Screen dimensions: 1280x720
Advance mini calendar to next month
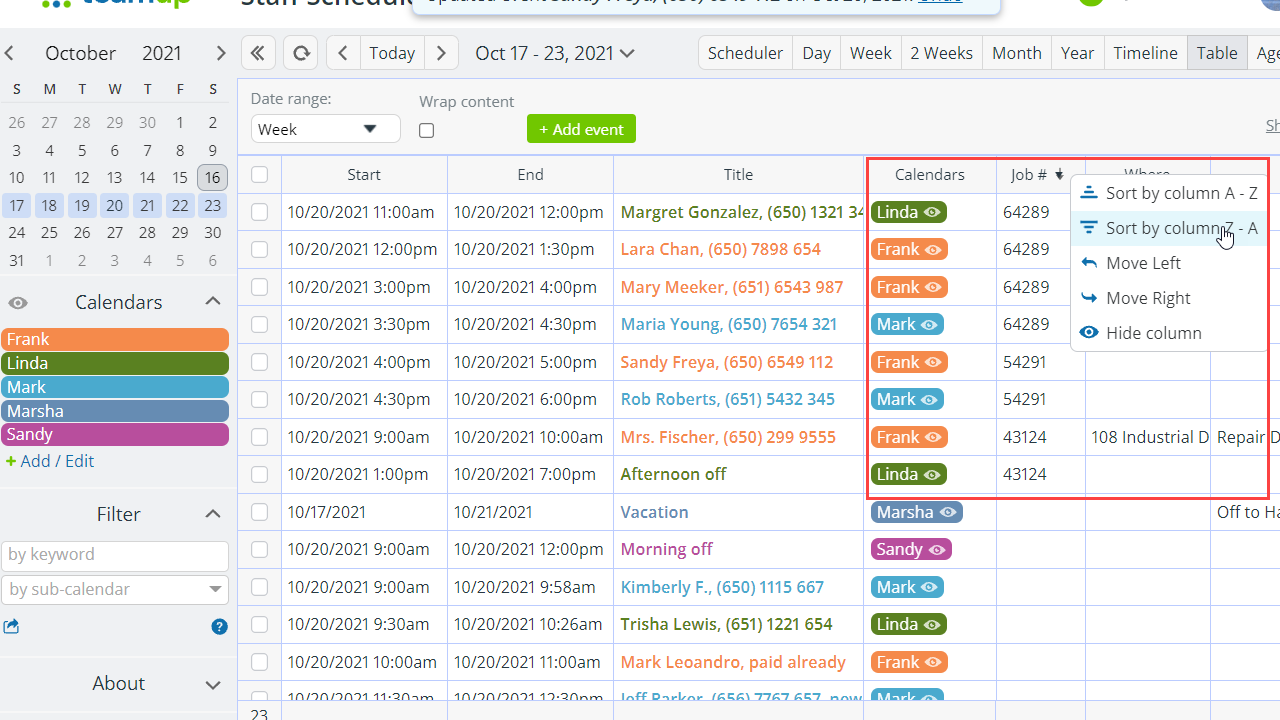click(221, 53)
